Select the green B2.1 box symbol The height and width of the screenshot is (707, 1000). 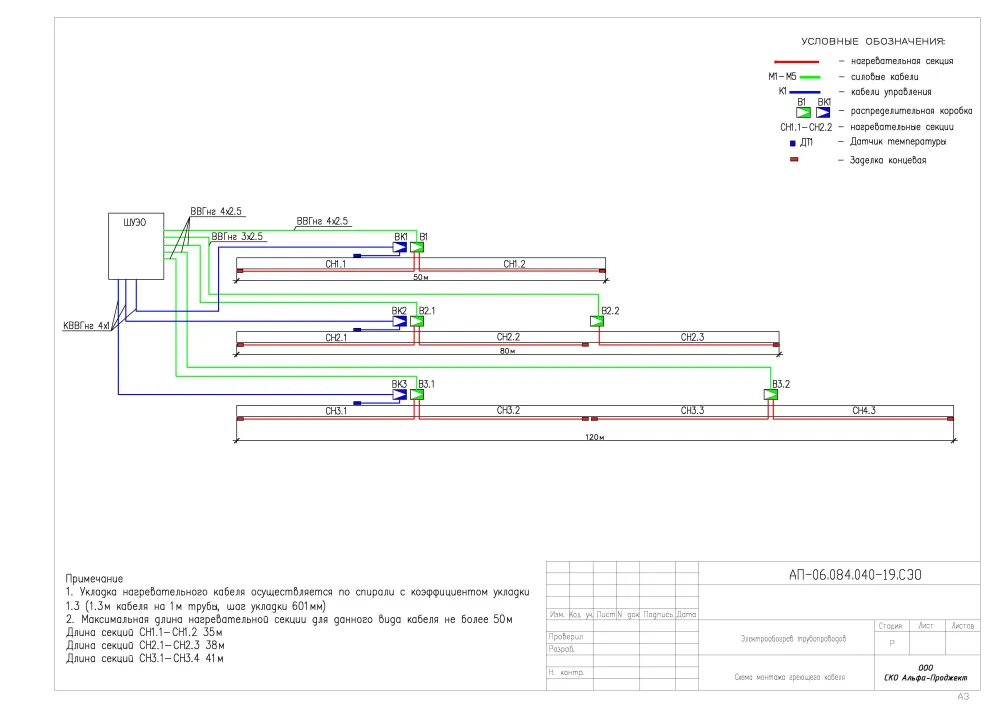click(416, 321)
